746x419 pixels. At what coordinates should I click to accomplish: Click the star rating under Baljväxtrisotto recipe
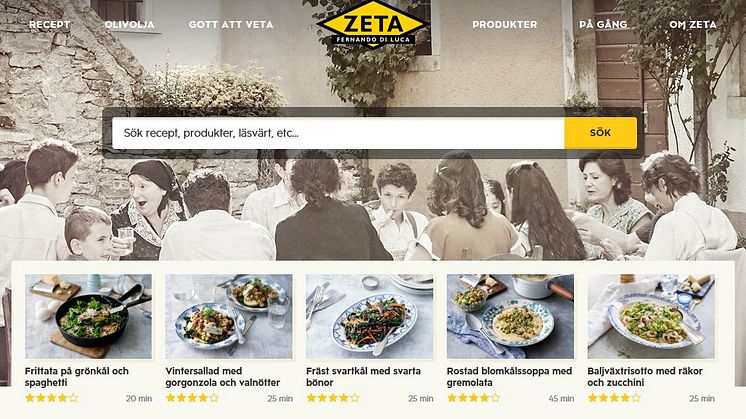pyautogui.click(x=614, y=398)
